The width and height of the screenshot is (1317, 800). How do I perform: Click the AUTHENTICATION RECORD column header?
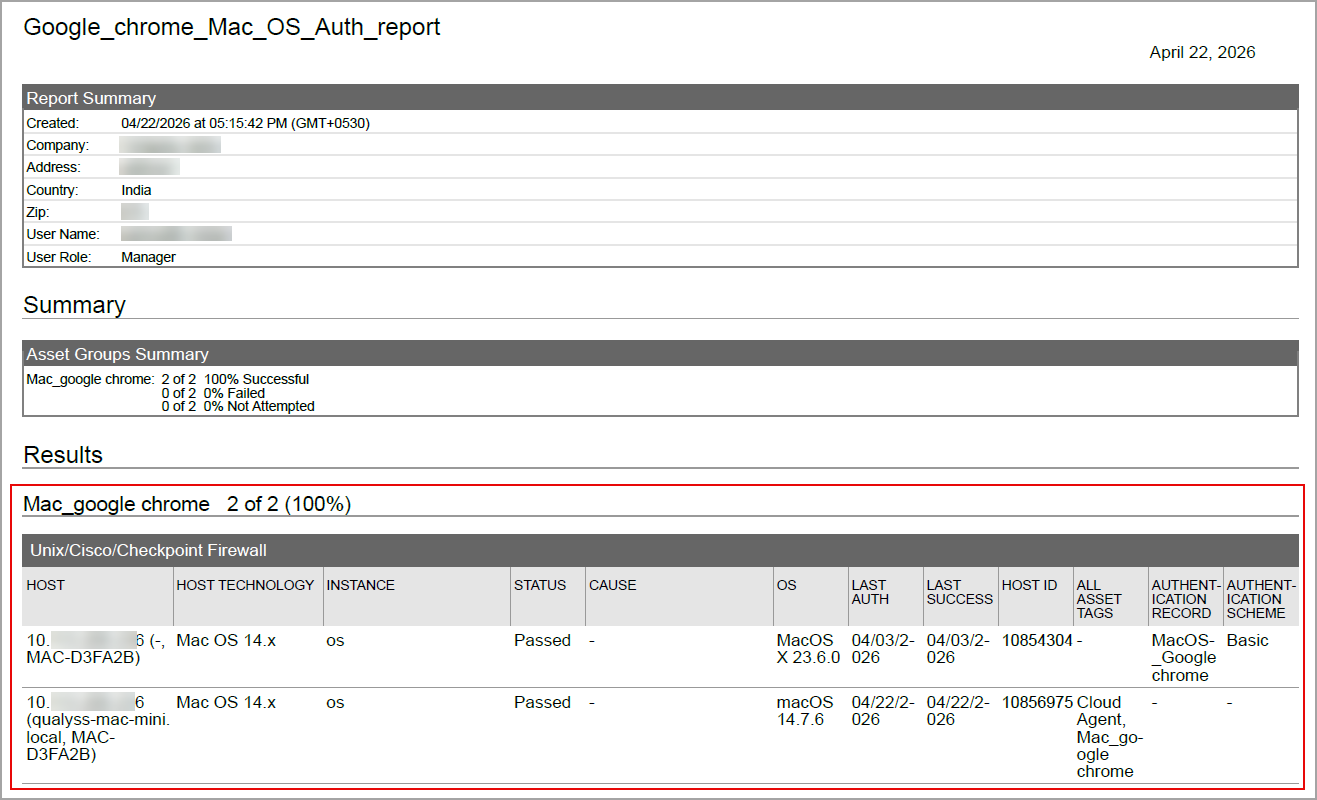point(1186,599)
